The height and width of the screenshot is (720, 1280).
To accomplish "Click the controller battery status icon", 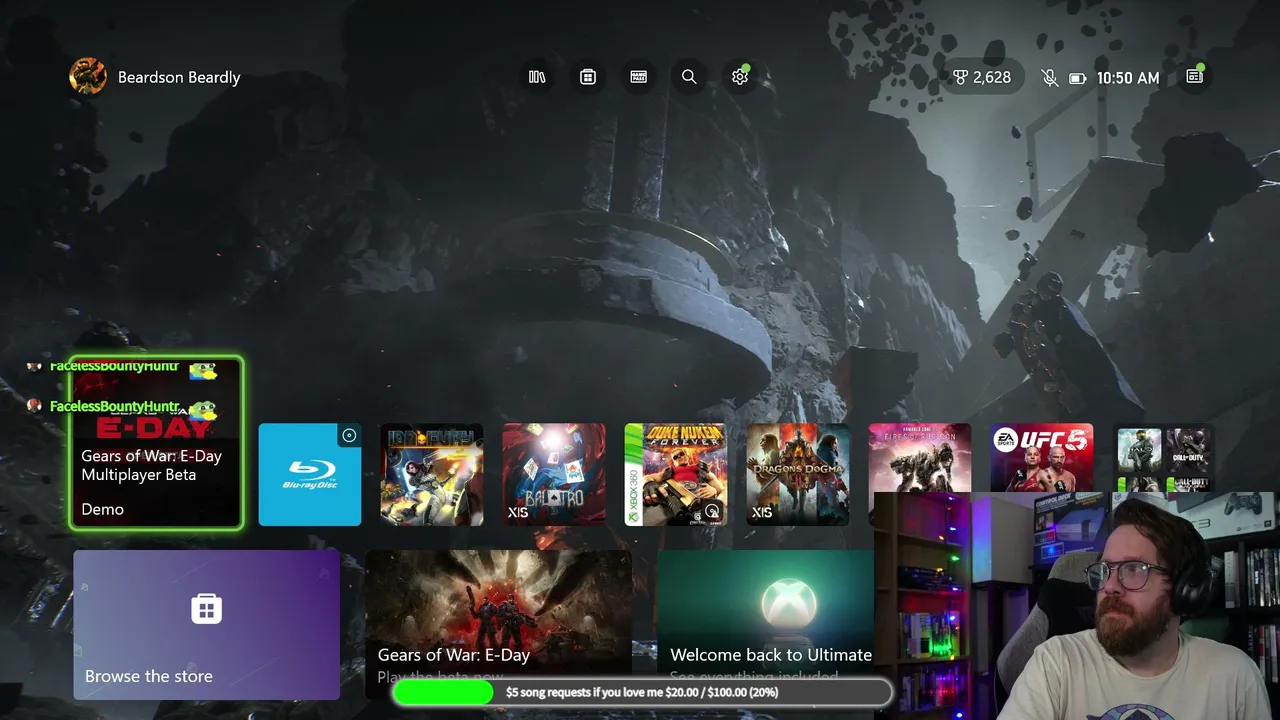I will point(1077,78).
